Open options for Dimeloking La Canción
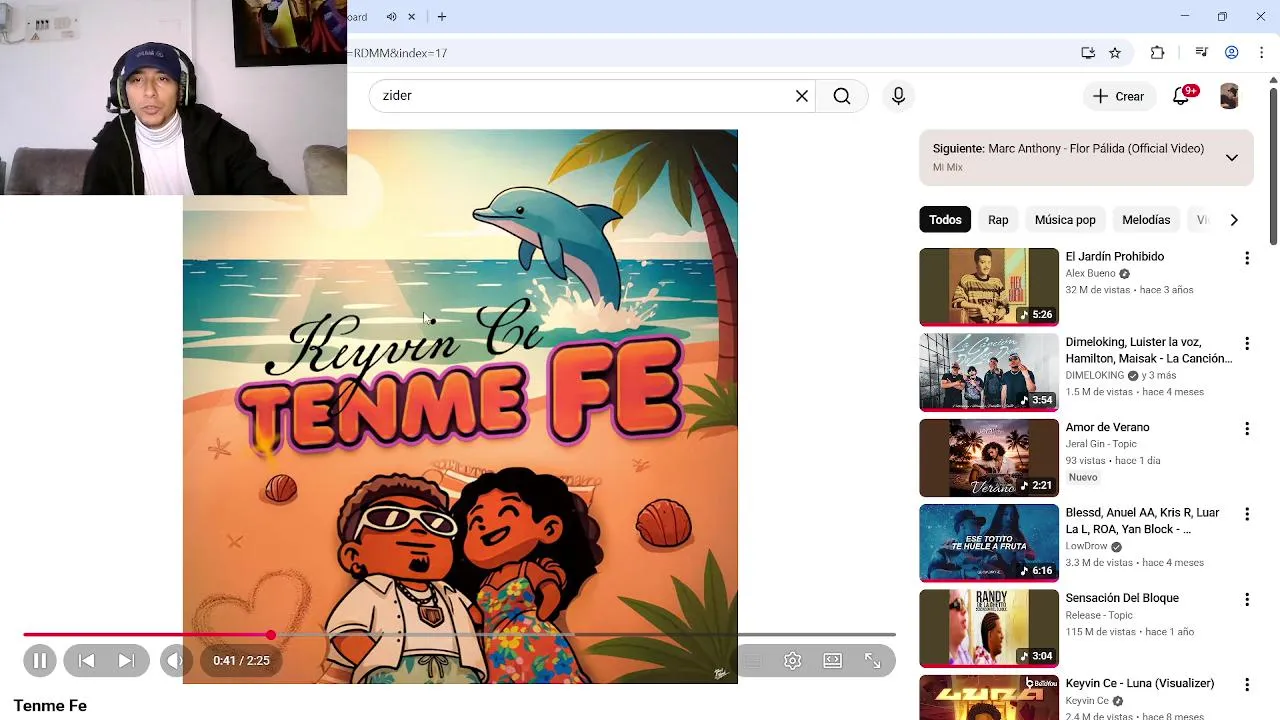The image size is (1280, 720). coord(1246,343)
